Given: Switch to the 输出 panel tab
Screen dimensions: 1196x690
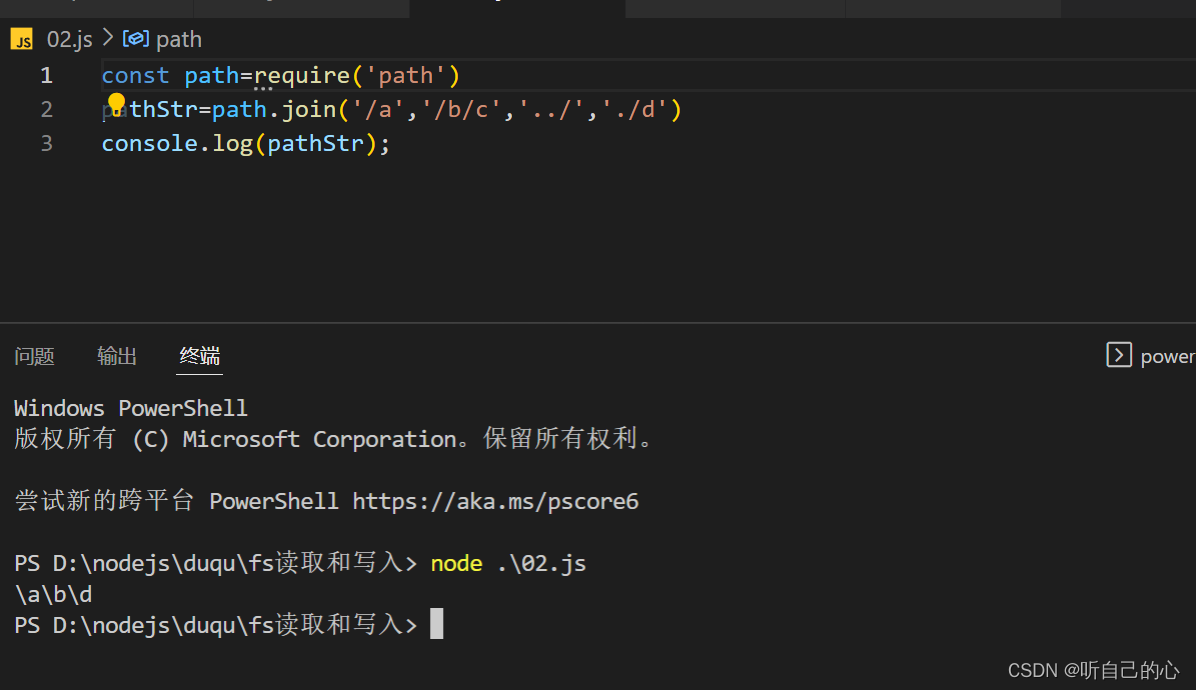Looking at the screenshot, I should point(117,356).
